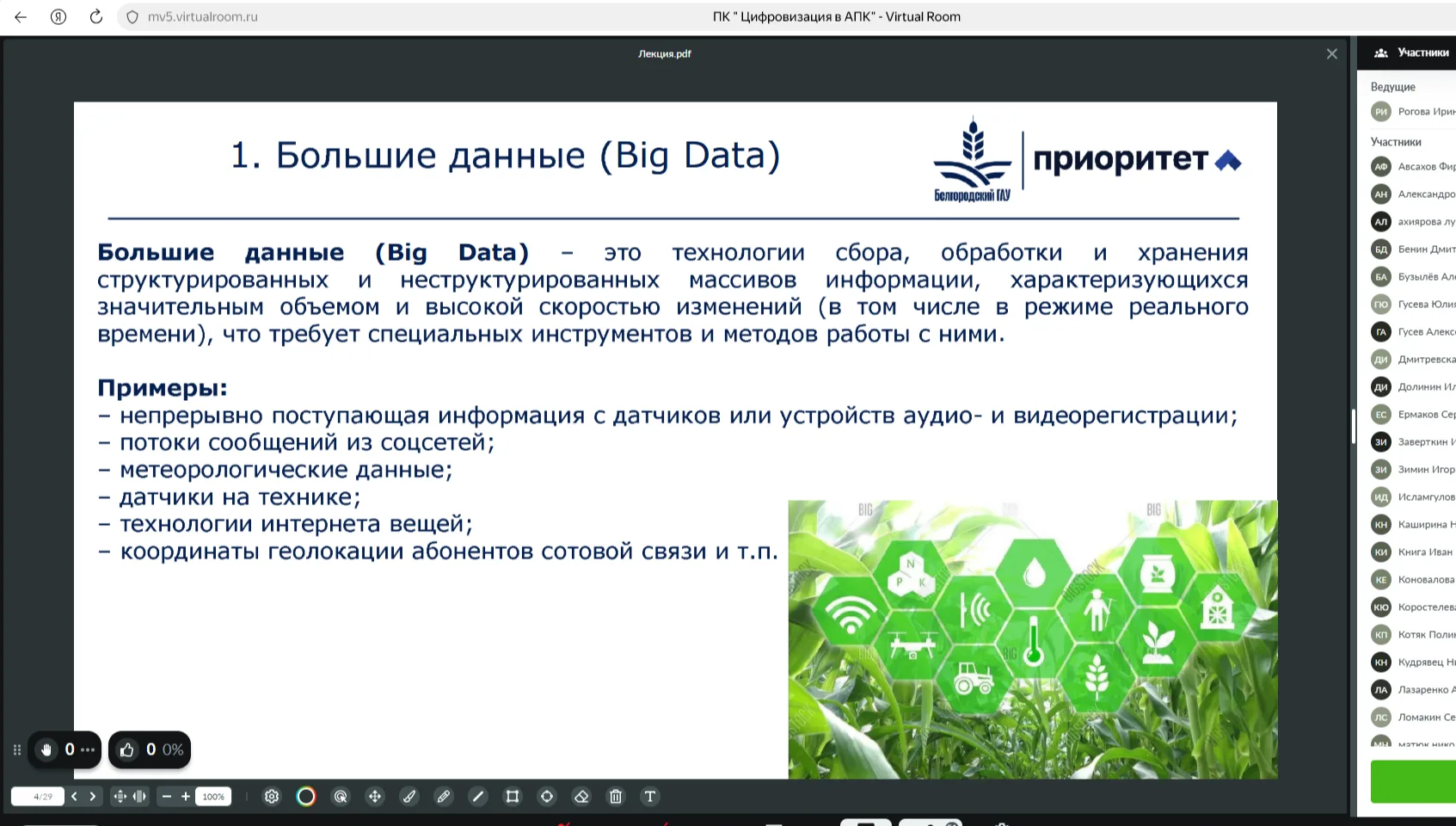Open the color wheel picker
Image resolution: width=1456 pixels, height=826 pixels.
coord(306,797)
